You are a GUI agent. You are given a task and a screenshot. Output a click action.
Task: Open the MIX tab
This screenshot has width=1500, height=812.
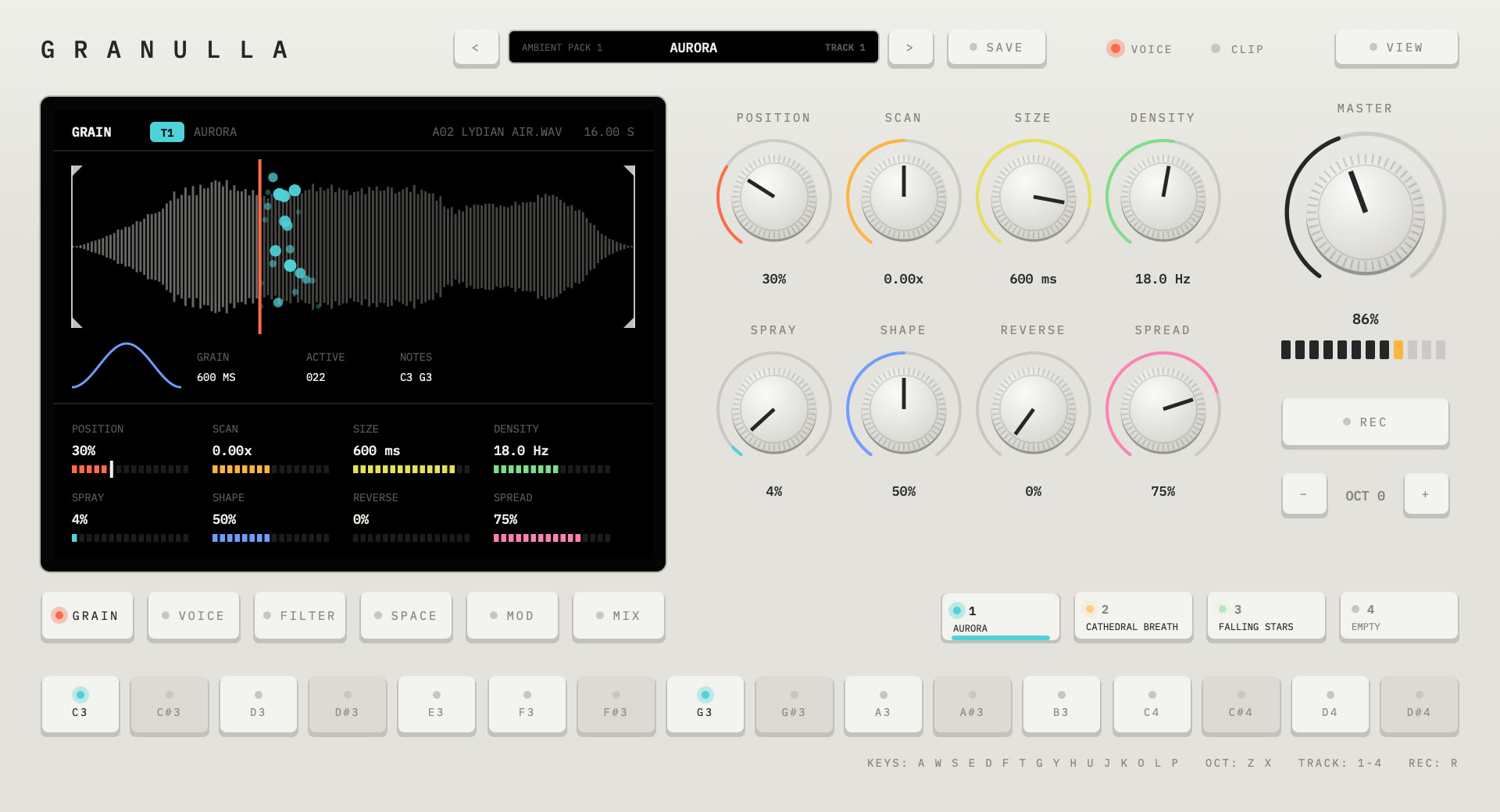point(619,616)
